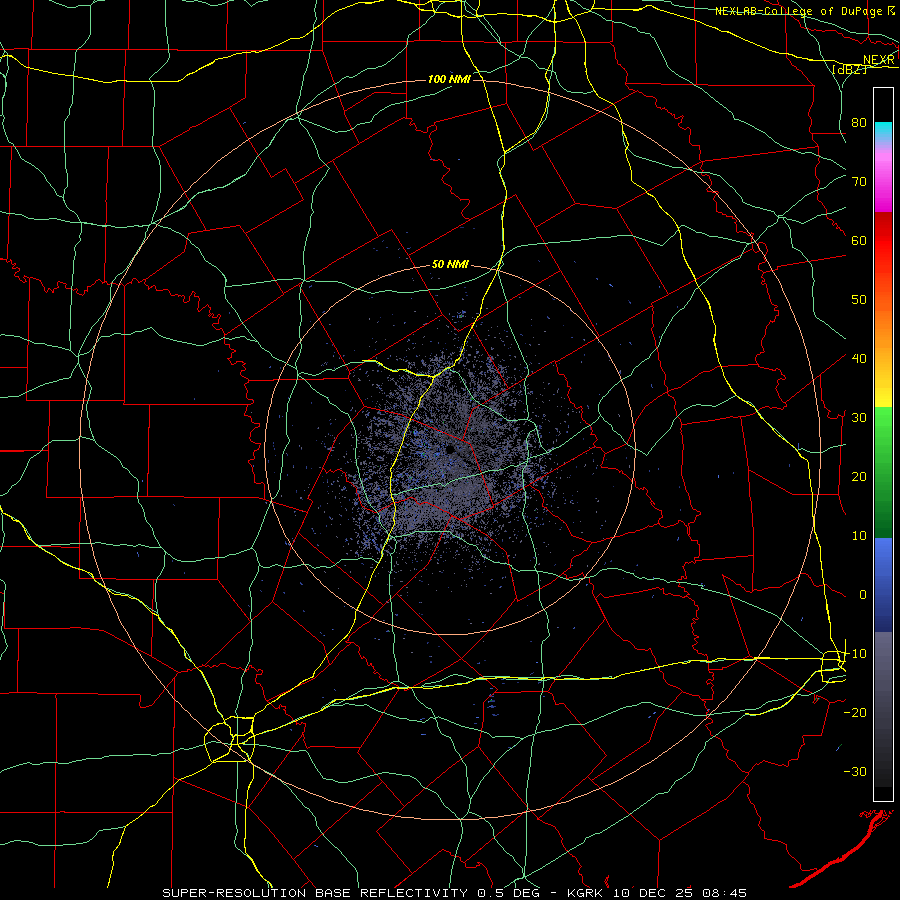Click the [dBZ] unit label

pos(849,69)
